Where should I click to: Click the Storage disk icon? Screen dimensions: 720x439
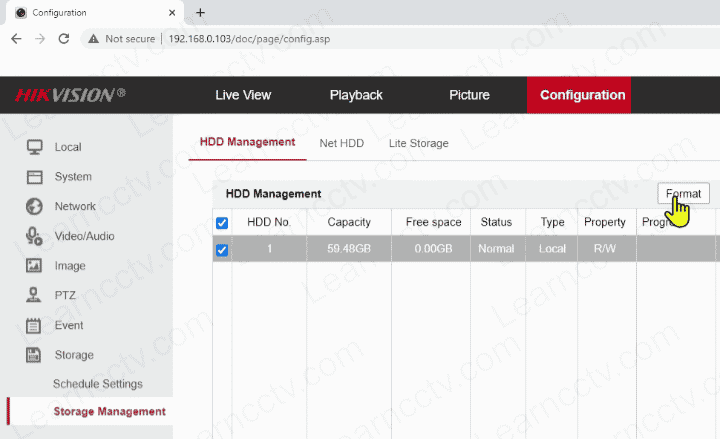pos(34,355)
